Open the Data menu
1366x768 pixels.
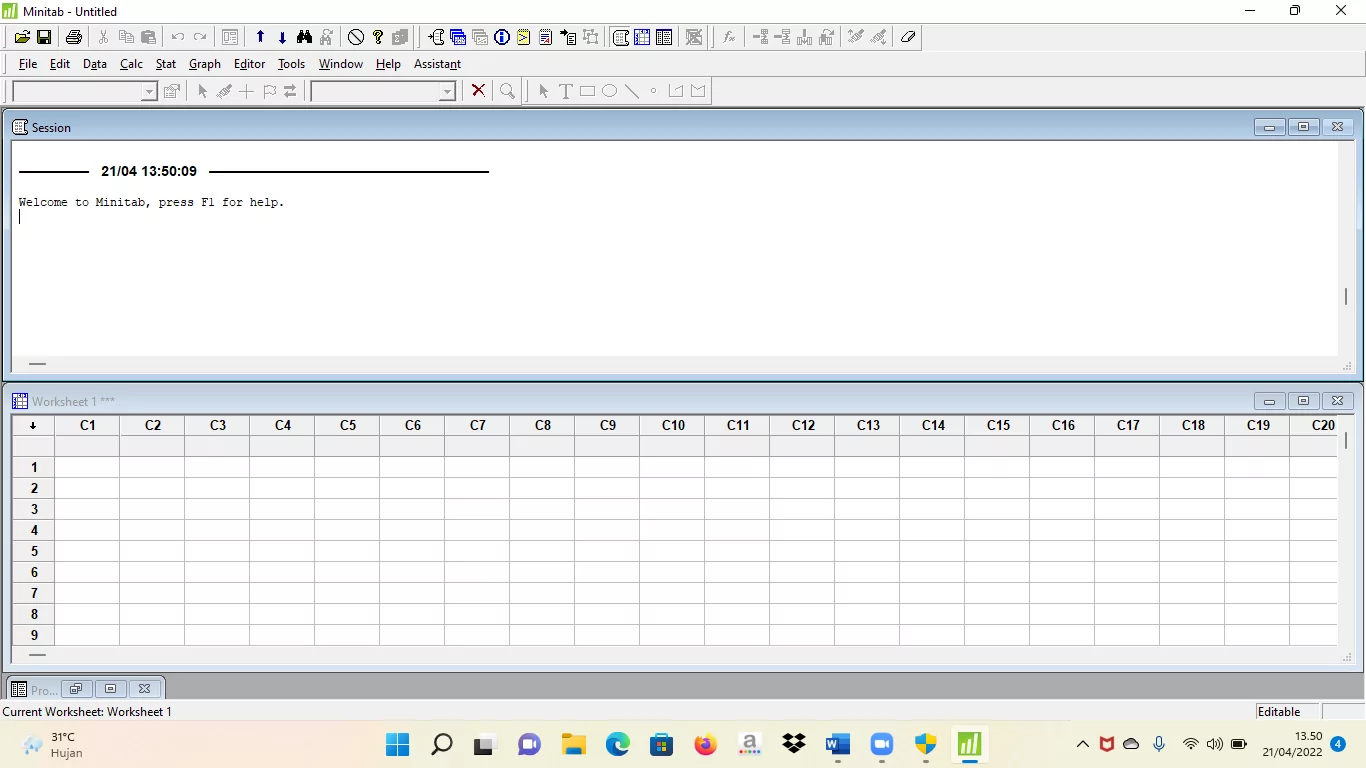pyautogui.click(x=95, y=64)
